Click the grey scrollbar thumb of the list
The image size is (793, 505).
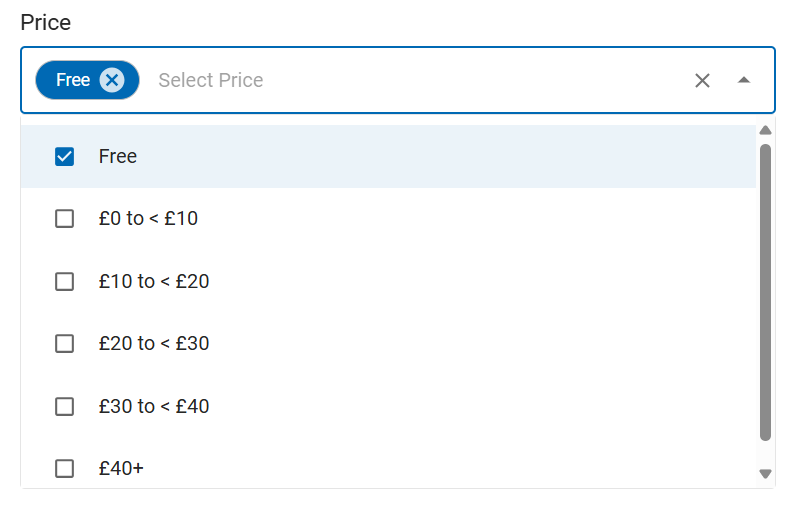pyautogui.click(x=765, y=290)
